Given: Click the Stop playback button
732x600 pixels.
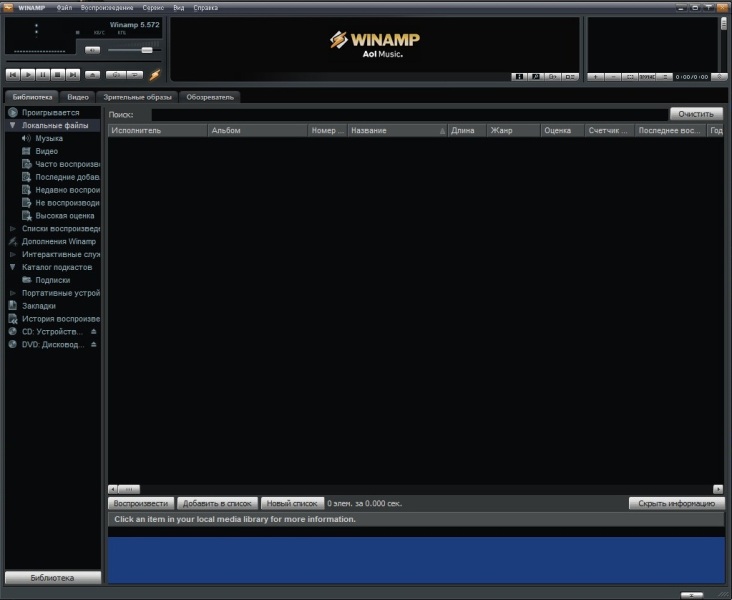Looking at the screenshot, I should [58, 74].
